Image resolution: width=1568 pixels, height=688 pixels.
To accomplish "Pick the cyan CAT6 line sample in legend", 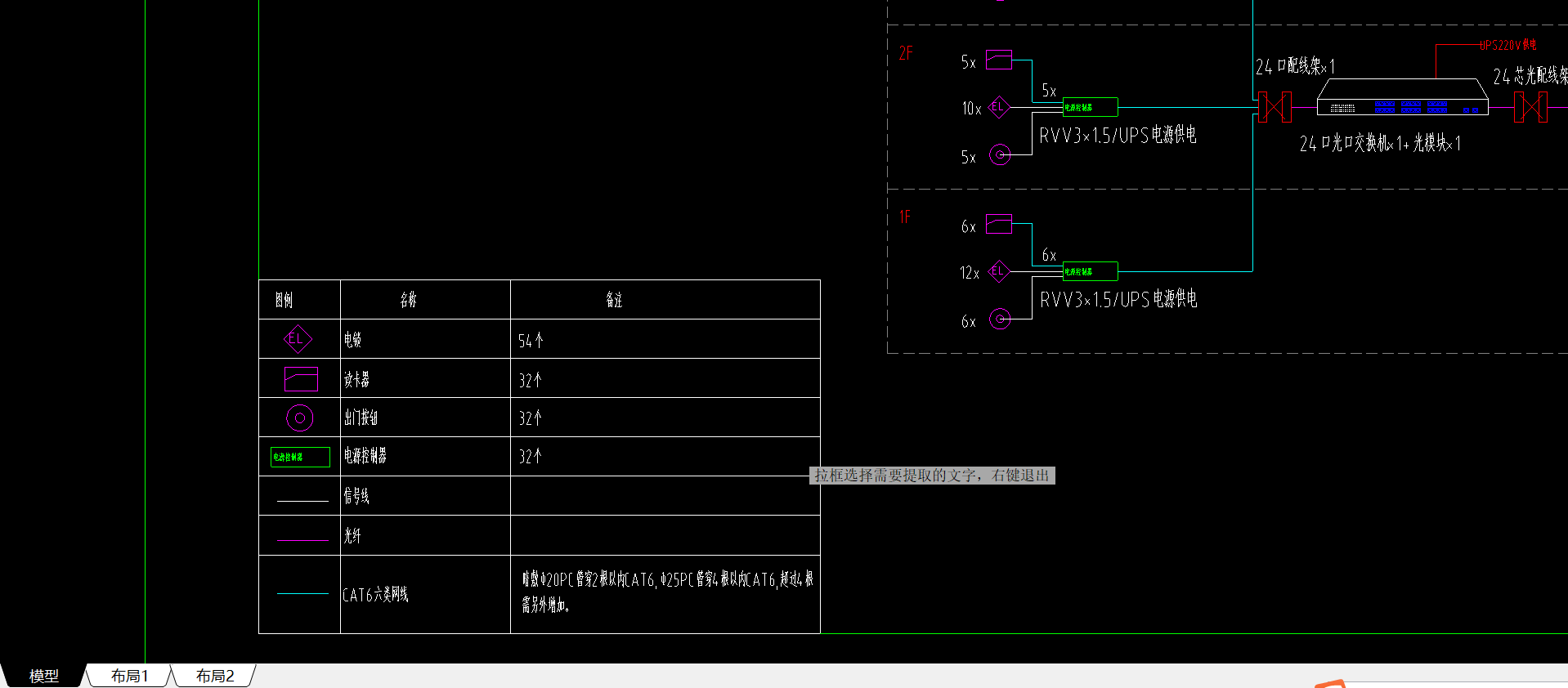I will pos(302,593).
